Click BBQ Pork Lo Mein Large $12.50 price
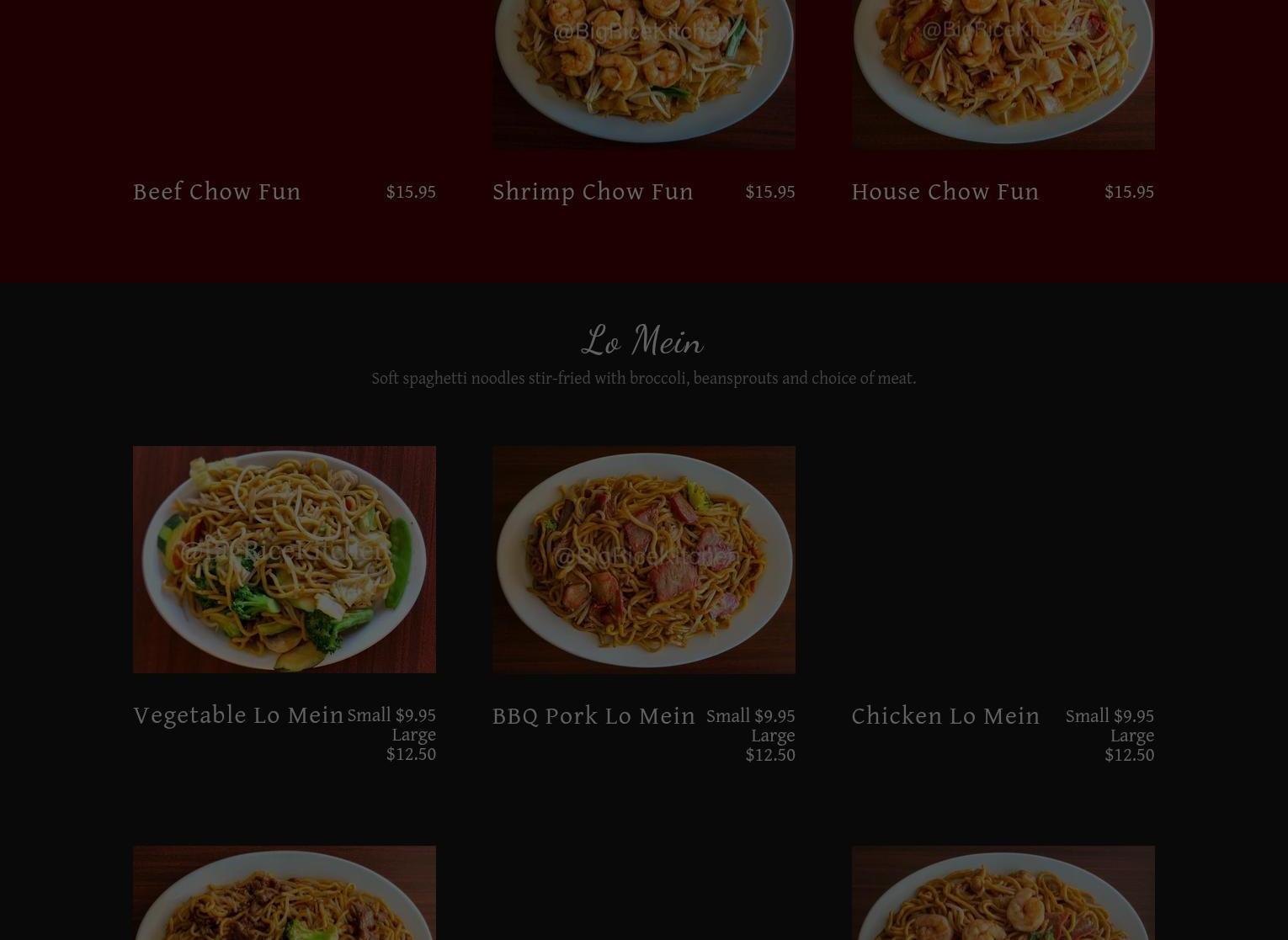1288x940 pixels. 770,746
